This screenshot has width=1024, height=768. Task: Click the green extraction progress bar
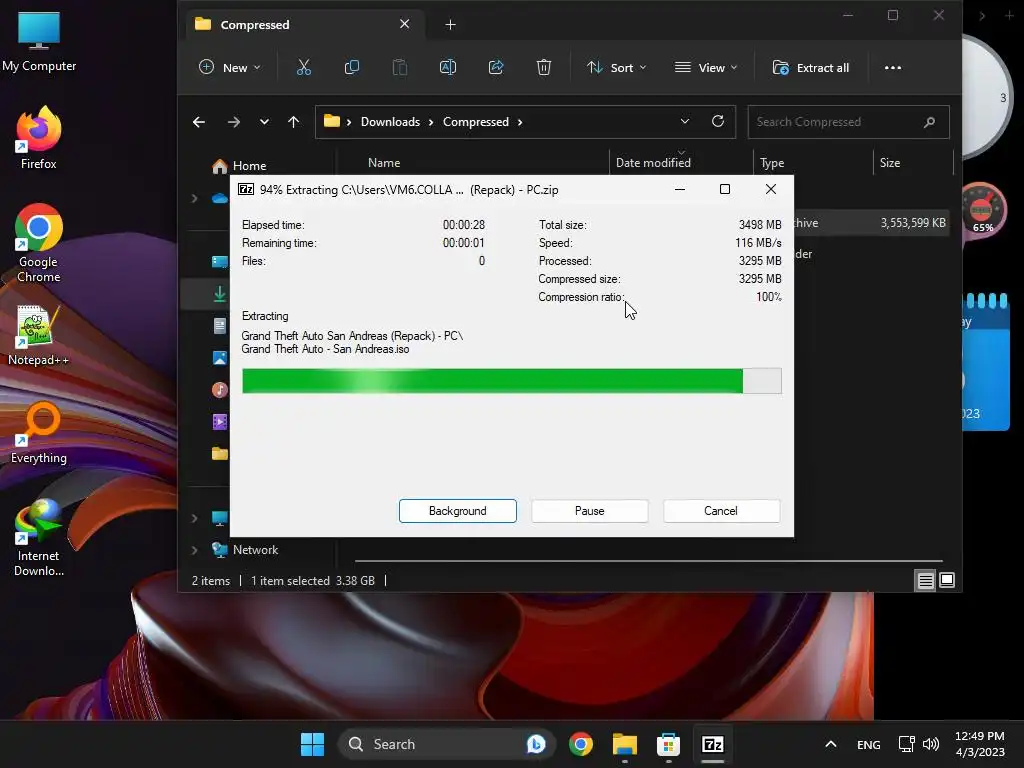pyautogui.click(x=511, y=381)
